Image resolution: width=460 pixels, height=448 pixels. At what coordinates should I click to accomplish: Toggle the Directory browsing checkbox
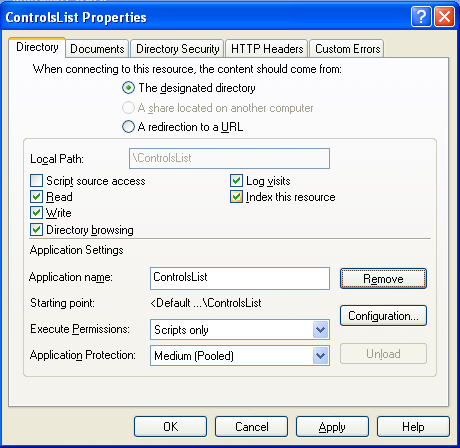click(x=36, y=230)
